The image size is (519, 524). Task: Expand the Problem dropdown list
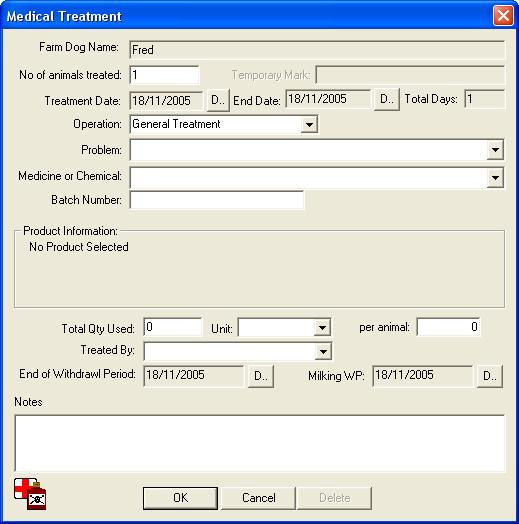coord(495,150)
